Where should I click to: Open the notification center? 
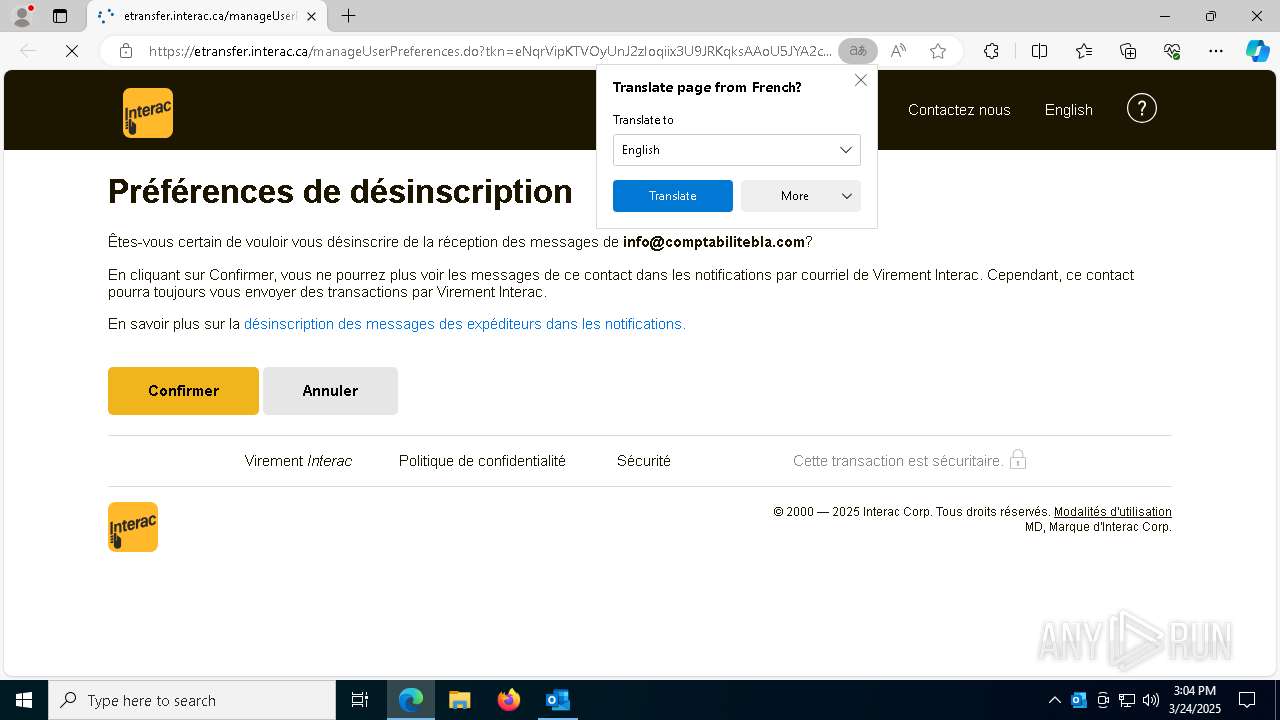coord(1247,700)
